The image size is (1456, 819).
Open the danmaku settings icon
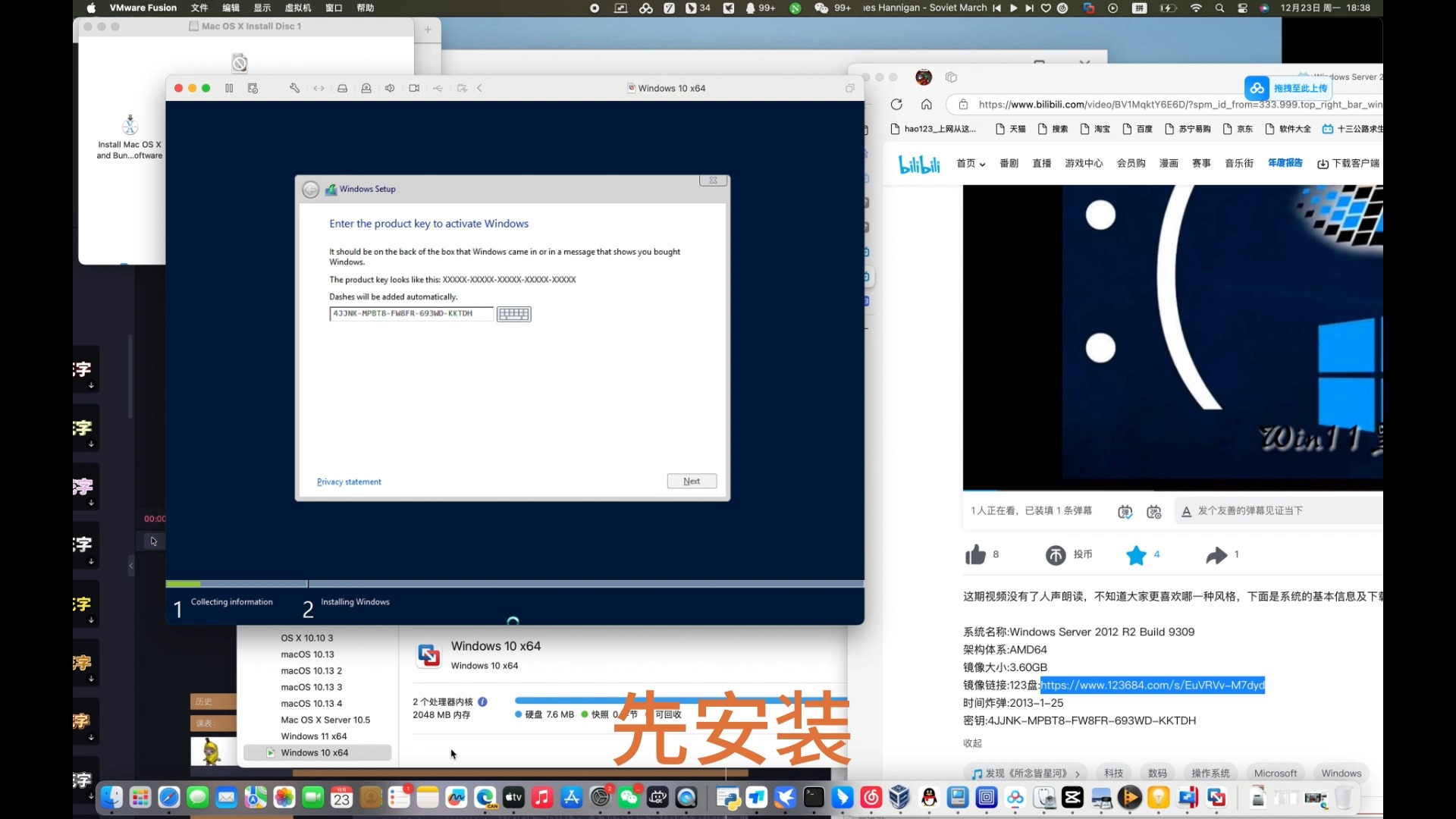1154,512
